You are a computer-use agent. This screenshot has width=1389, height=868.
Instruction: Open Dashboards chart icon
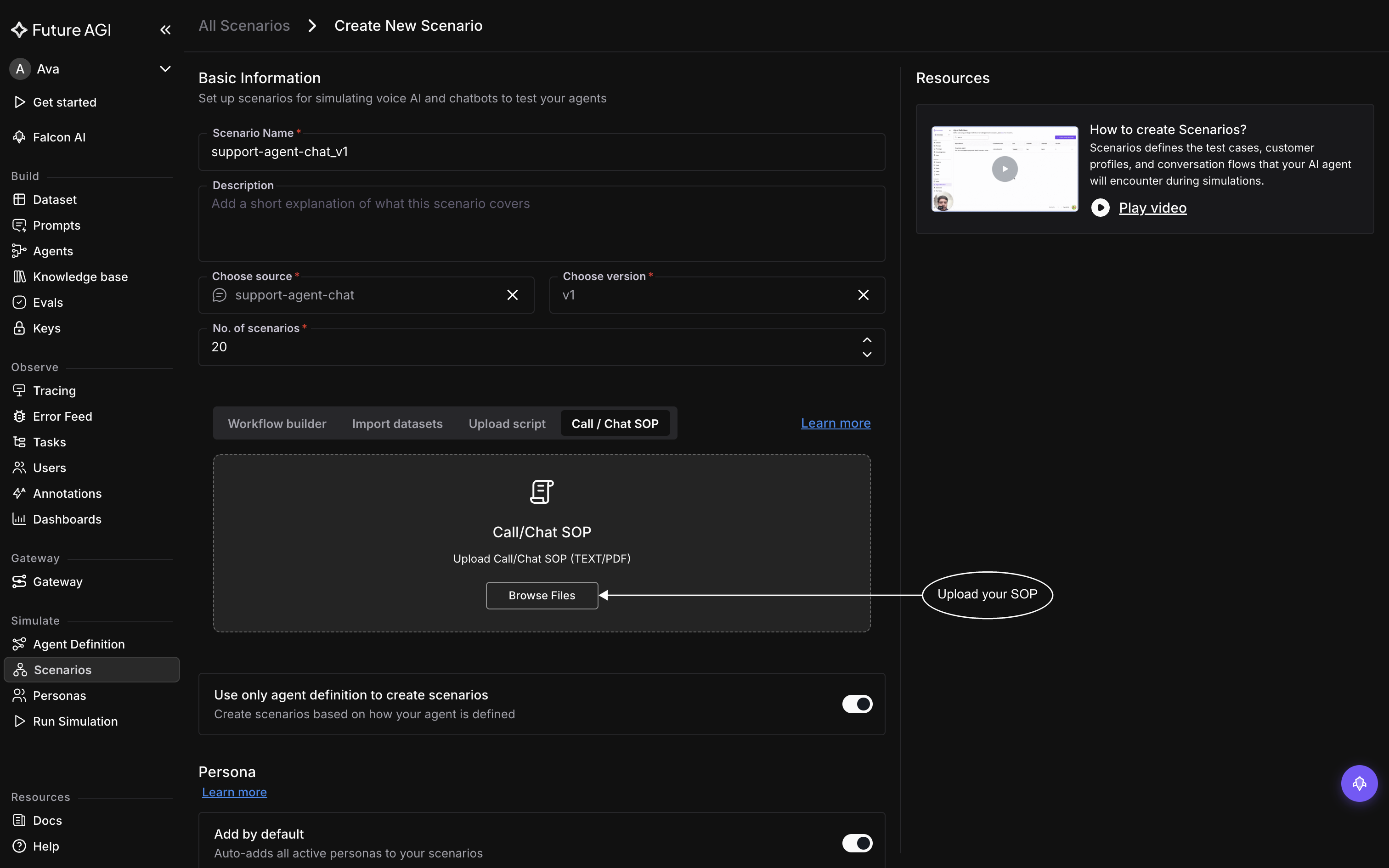(x=19, y=519)
